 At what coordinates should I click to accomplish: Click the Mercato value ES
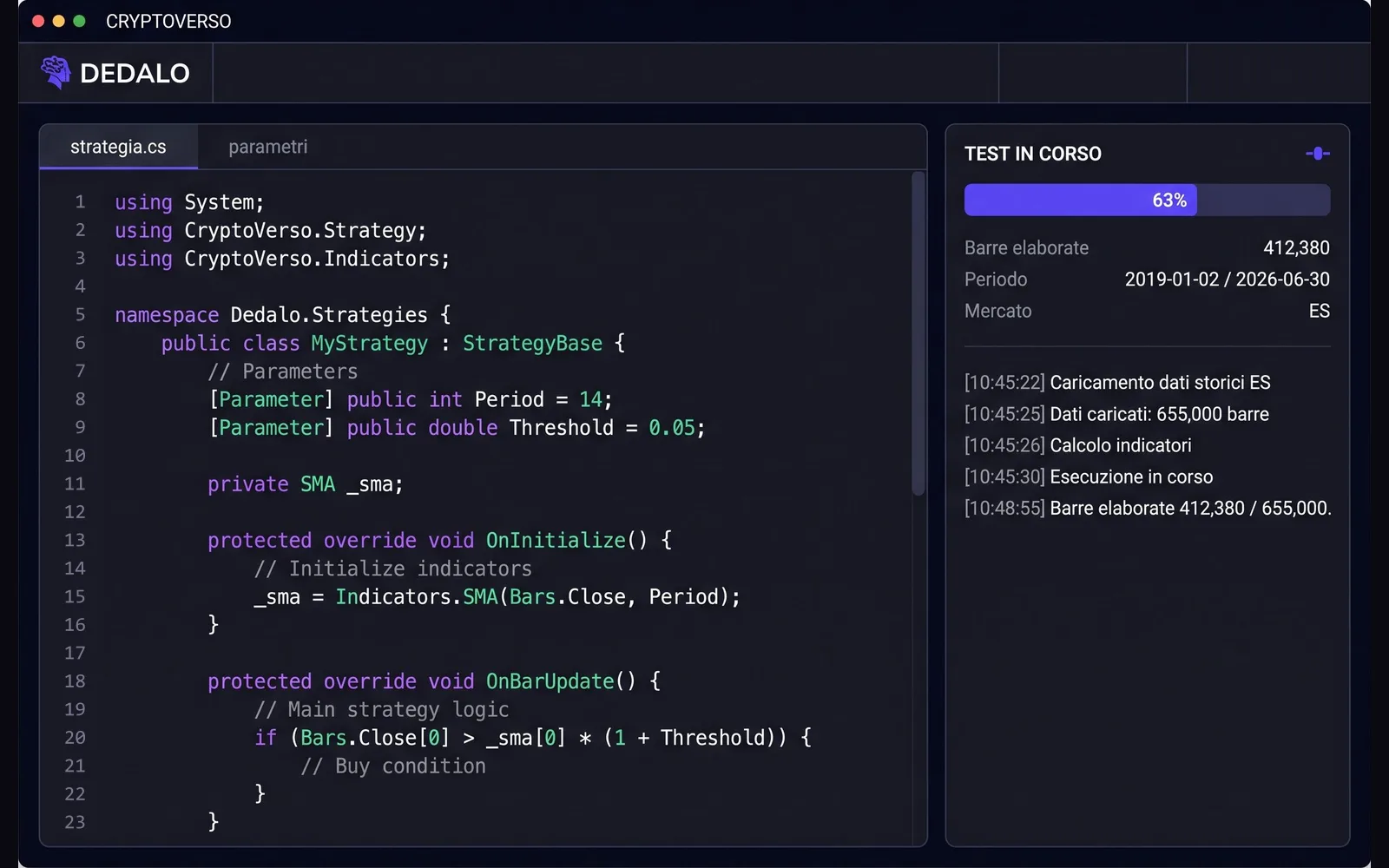(x=1319, y=311)
